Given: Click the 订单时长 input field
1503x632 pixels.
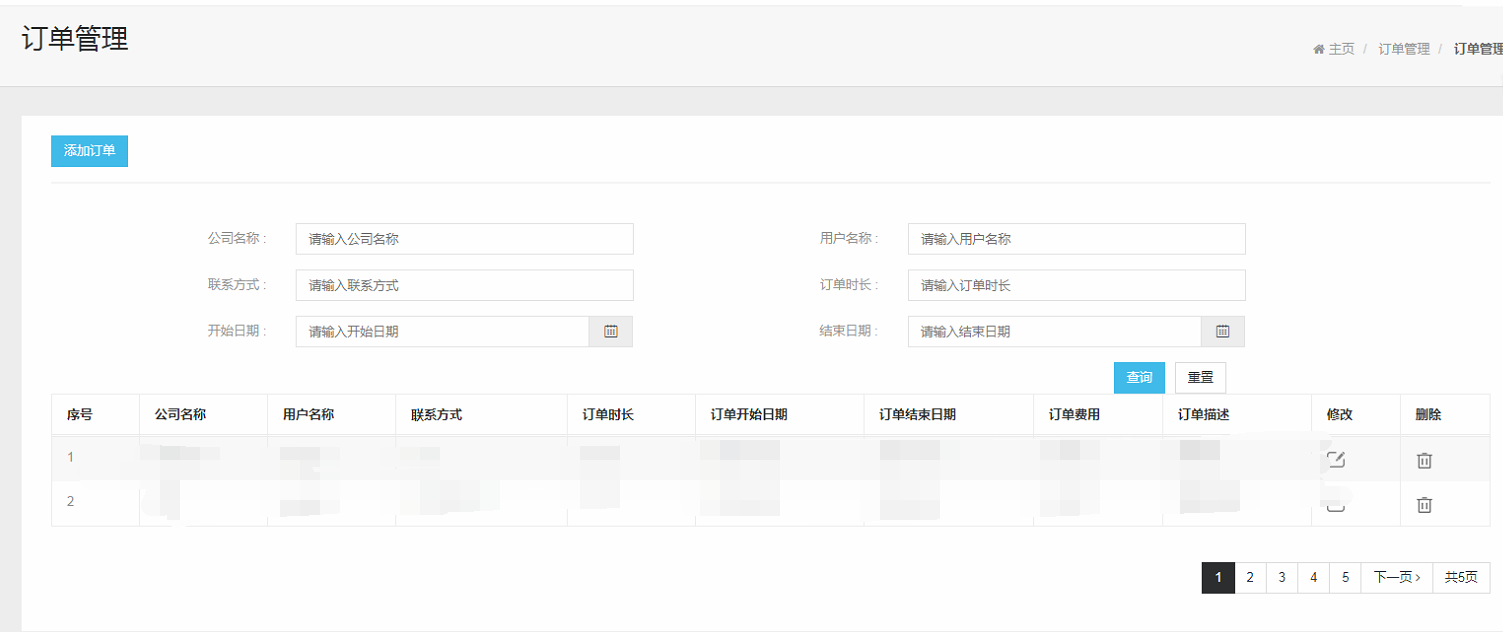Looking at the screenshot, I should [x=1076, y=285].
